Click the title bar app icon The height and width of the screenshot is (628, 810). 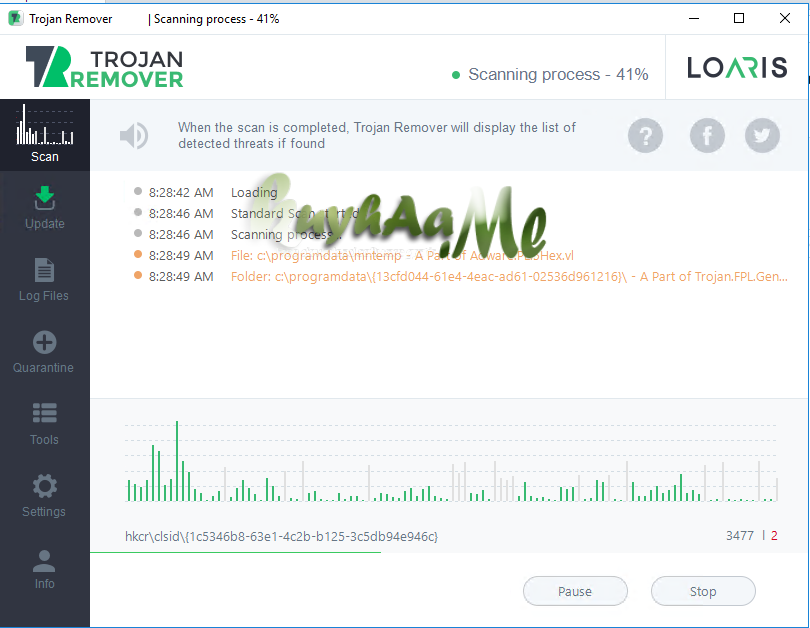tap(15, 19)
